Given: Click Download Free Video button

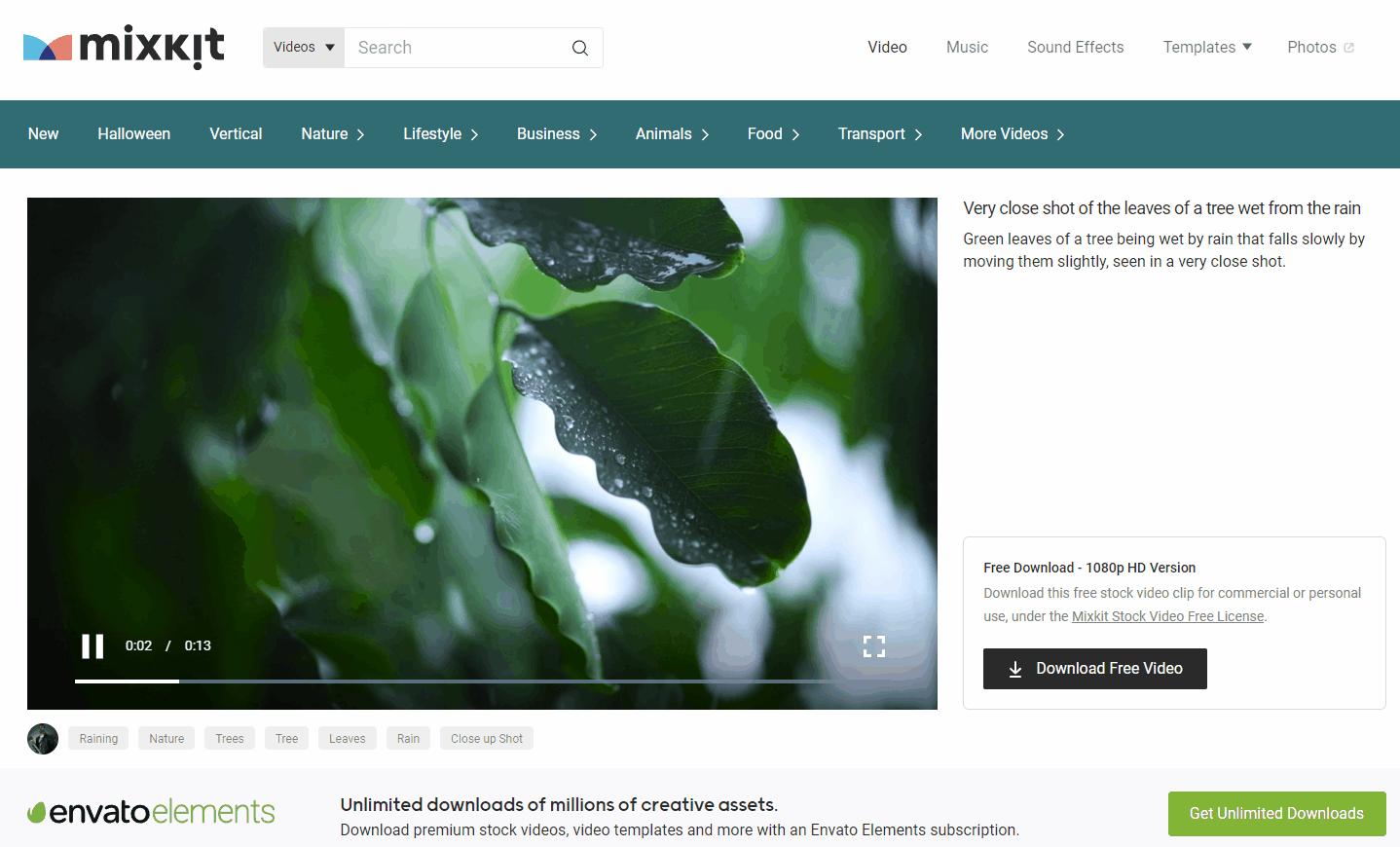Looking at the screenshot, I should [1094, 669].
